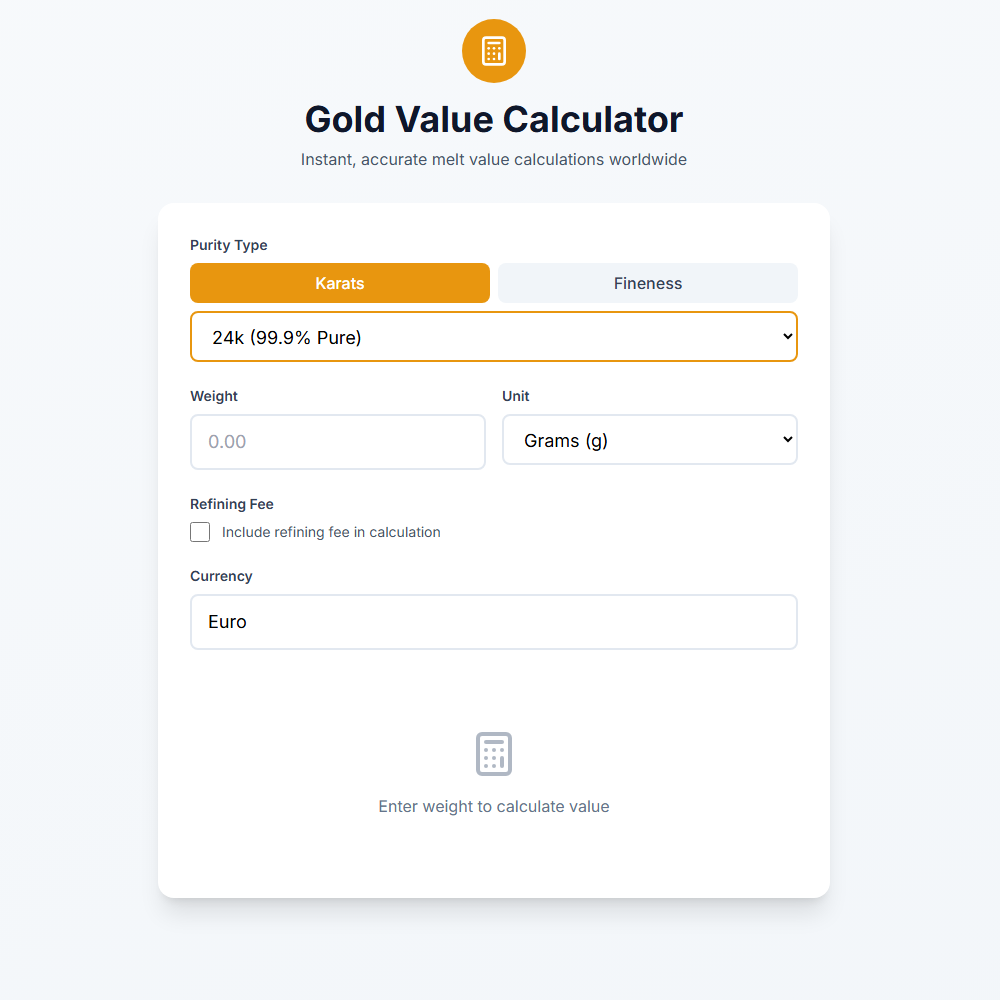1000x1000 pixels.
Task: Click the Weight field label
Action: [214, 396]
